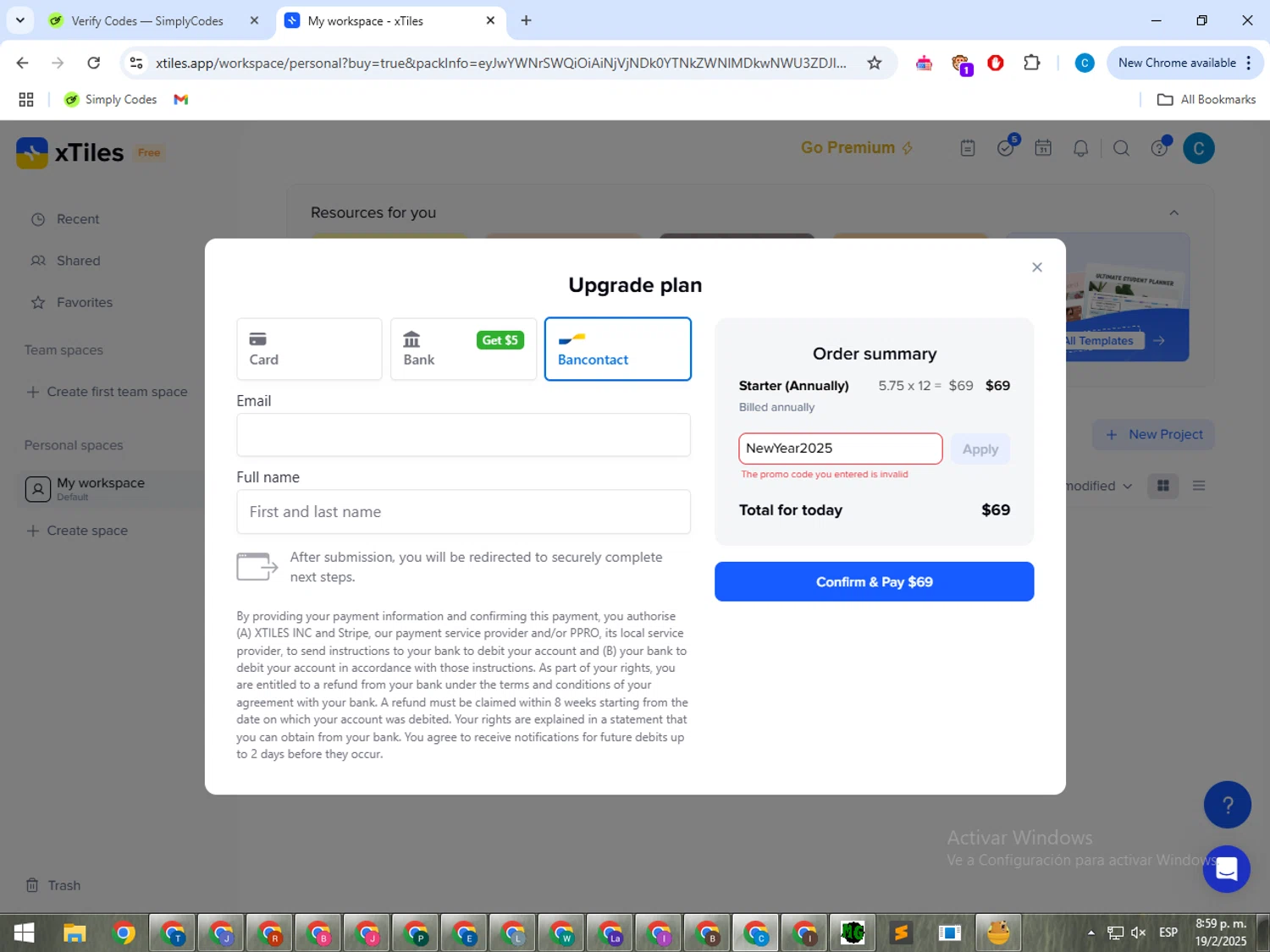Open the calendar icon in header
The height and width of the screenshot is (952, 1270).
click(x=1043, y=148)
